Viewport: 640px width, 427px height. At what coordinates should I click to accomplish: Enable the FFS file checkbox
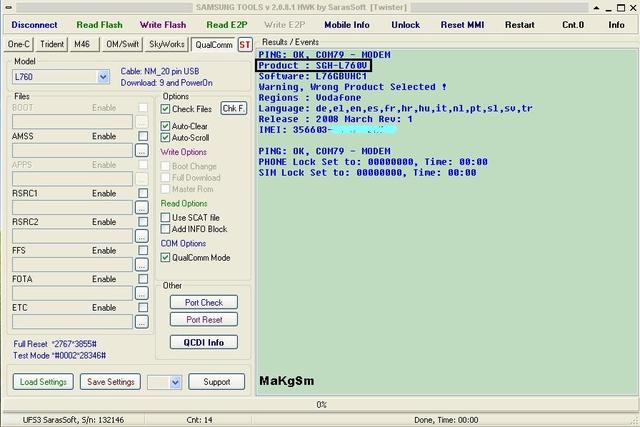[143, 250]
